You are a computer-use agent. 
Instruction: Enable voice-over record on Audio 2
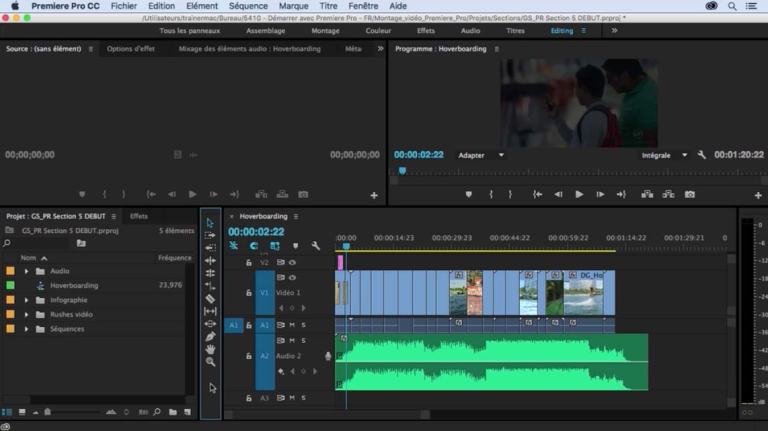328,356
